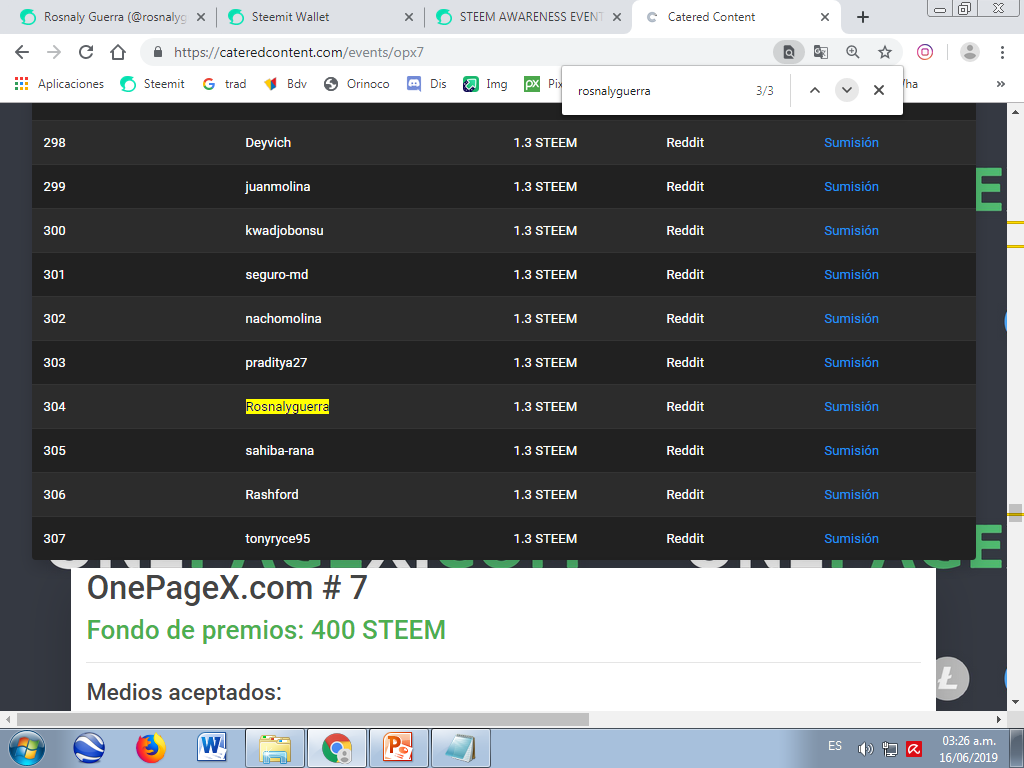Screen dimensions: 1024x768
Task: Open Sumisión link for seguro-md
Action: click(851, 274)
